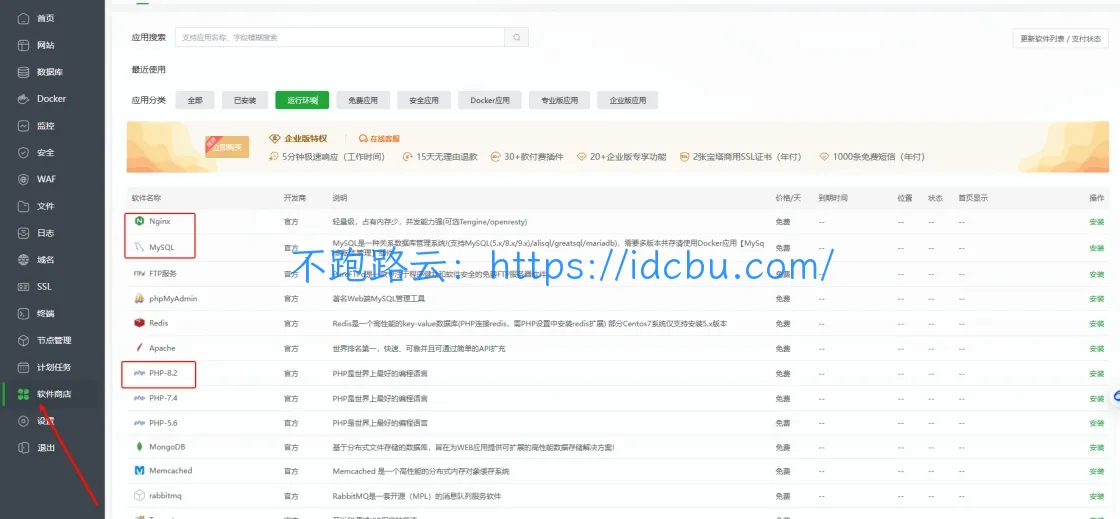This screenshot has width=1120, height=519.
Task: Click the WAF sidebar icon
Action: 24,179
